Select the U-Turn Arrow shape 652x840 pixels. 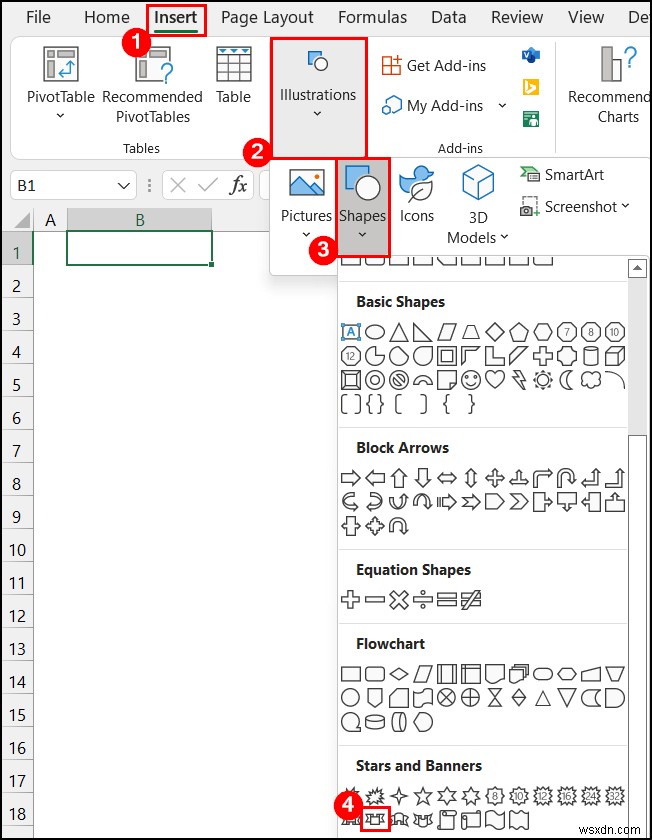[x=566, y=478]
